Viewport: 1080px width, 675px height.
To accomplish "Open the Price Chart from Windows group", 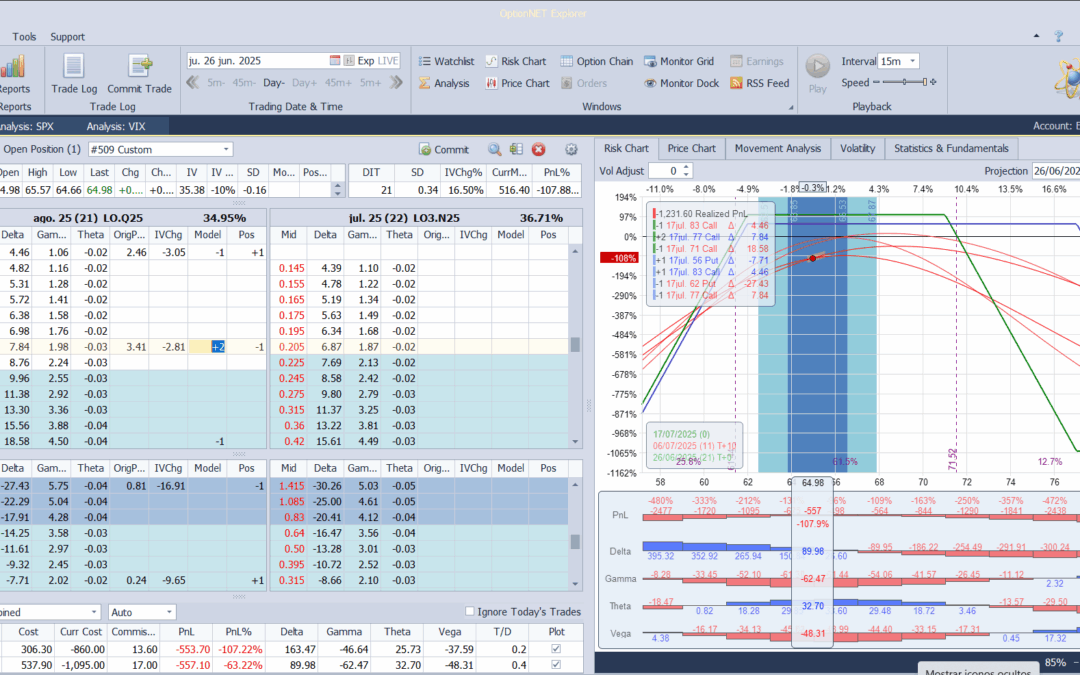I will click(517, 83).
